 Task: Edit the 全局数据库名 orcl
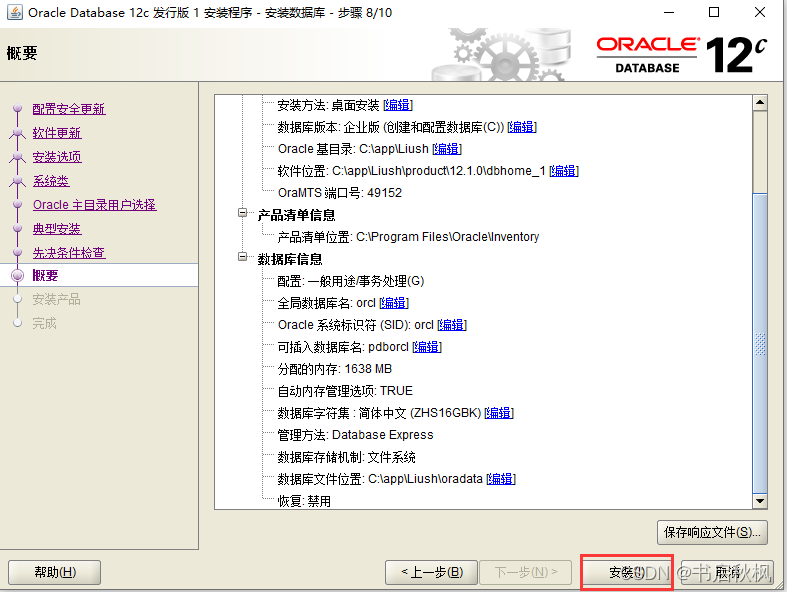(x=394, y=303)
